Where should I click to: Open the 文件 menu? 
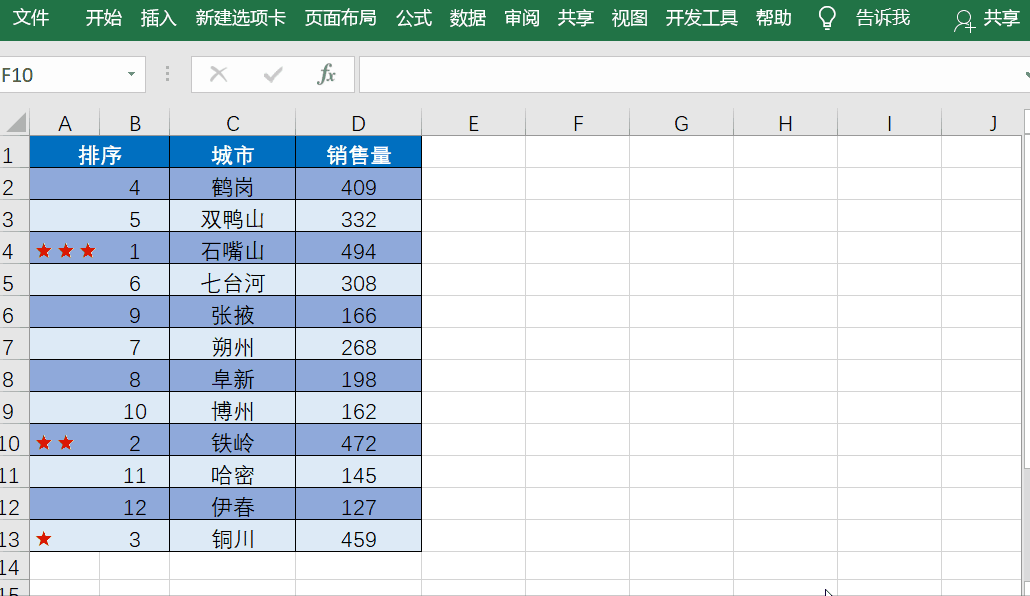30,18
